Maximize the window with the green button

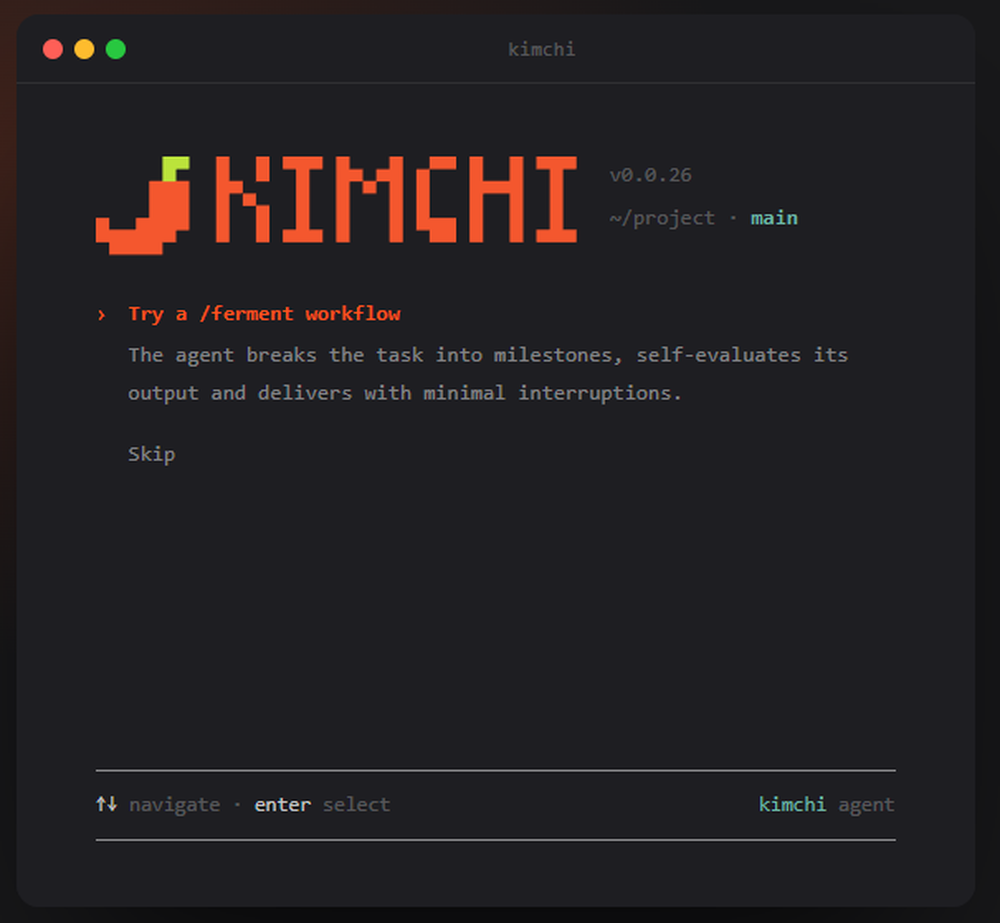click(115, 49)
